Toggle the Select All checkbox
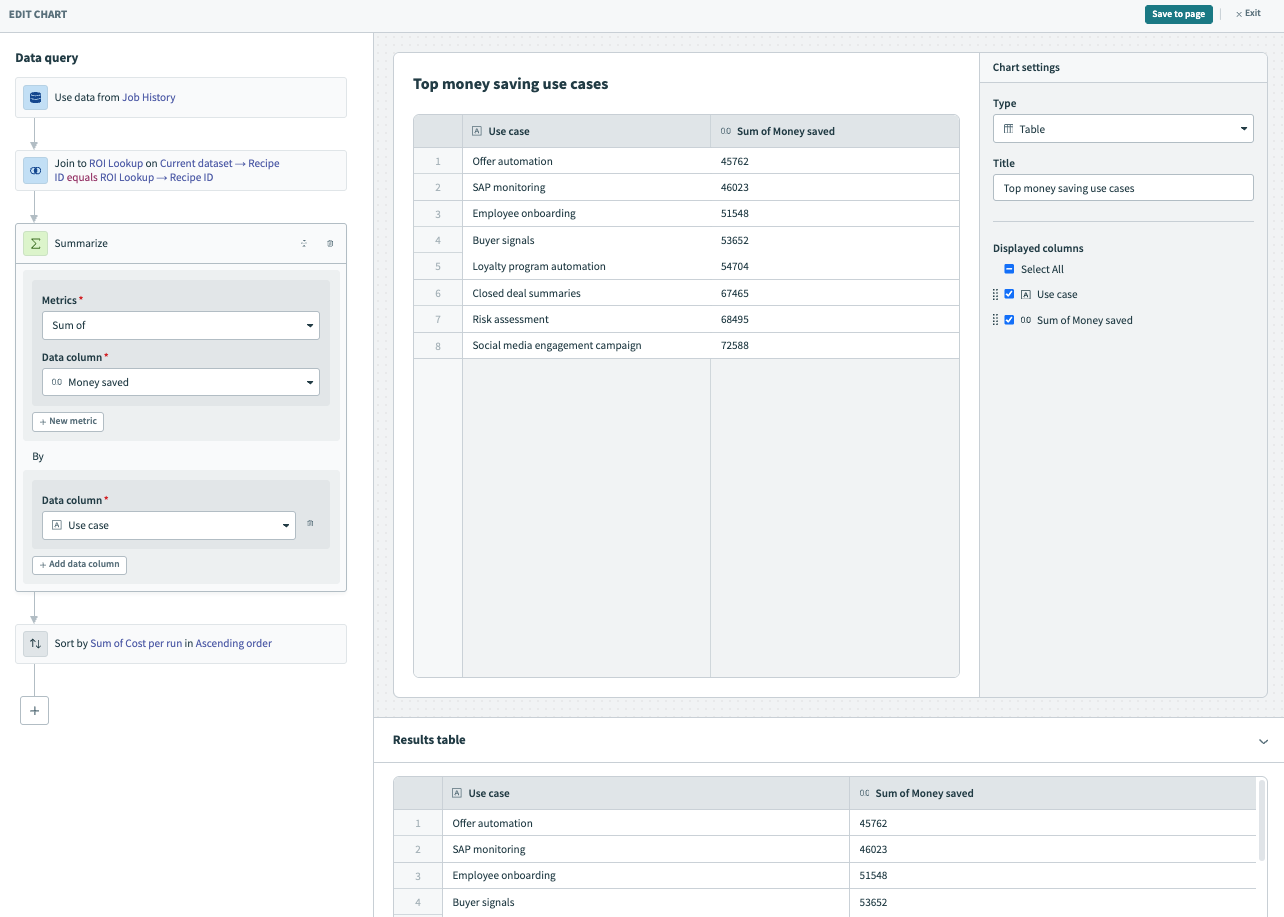This screenshot has height=917, width=1284. tap(1009, 269)
